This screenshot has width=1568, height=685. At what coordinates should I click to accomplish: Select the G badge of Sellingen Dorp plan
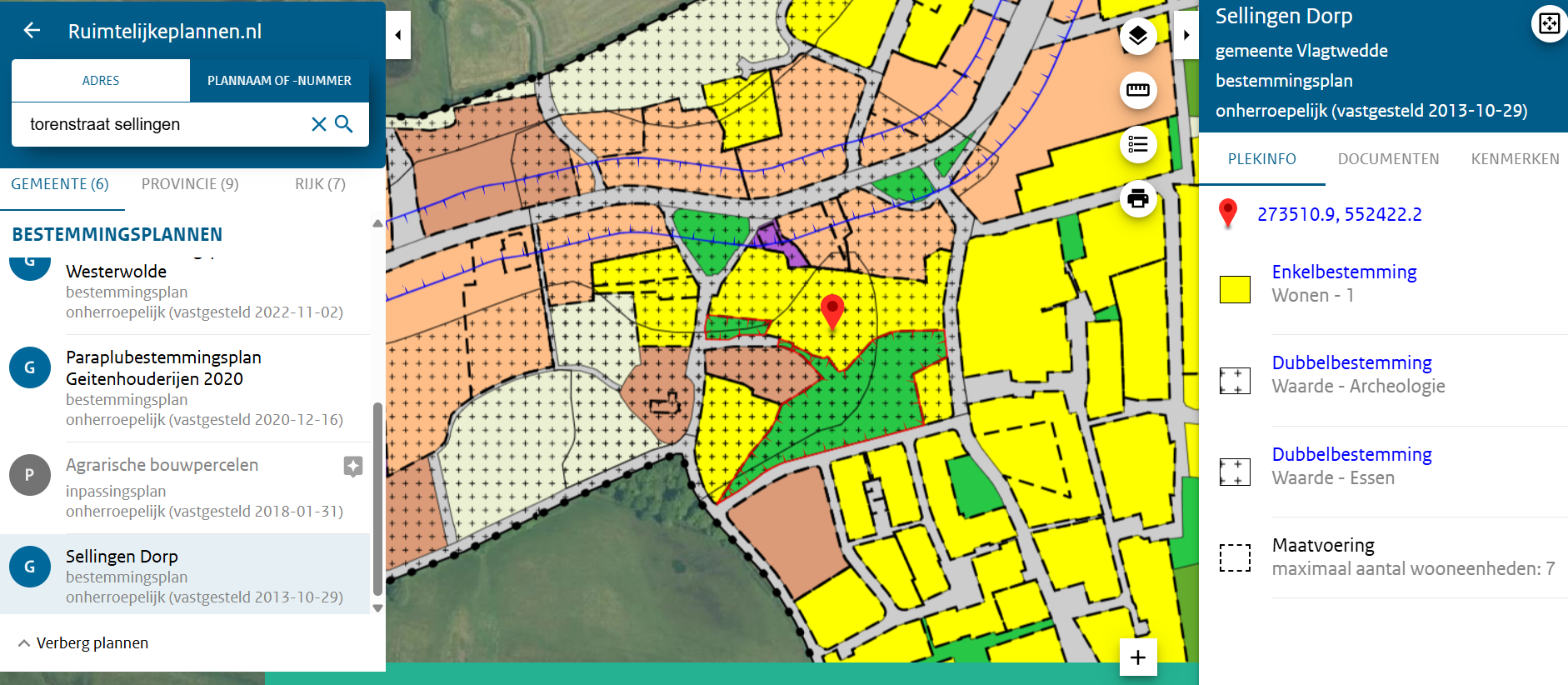30,567
